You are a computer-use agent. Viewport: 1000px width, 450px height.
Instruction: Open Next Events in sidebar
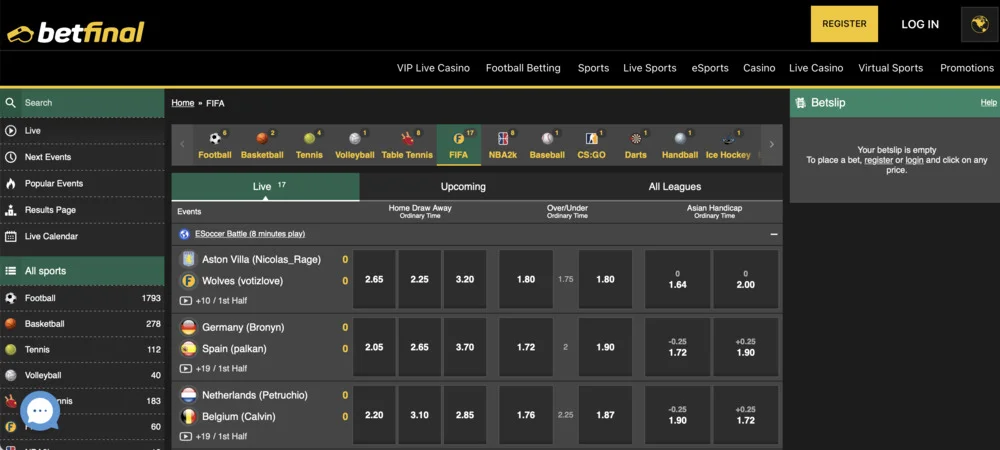(x=82, y=157)
